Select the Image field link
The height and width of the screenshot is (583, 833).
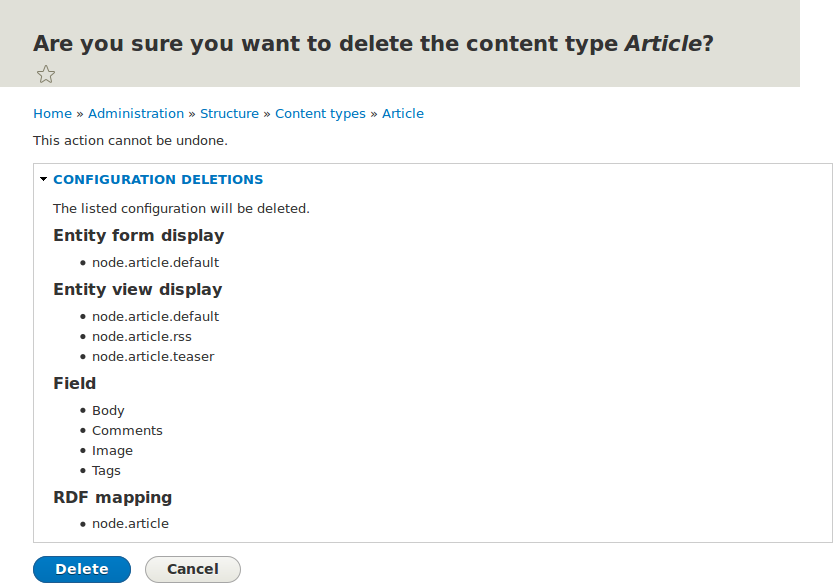(x=112, y=450)
